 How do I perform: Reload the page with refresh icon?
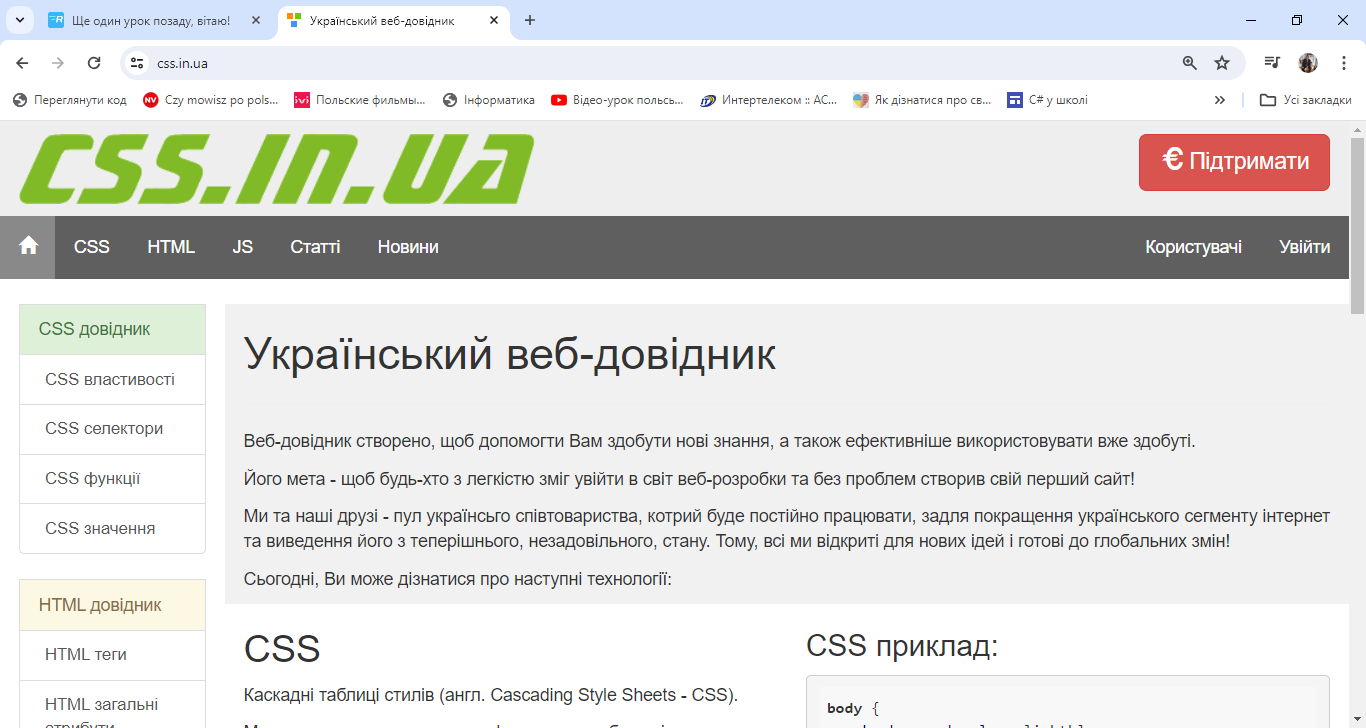(x=94, y=62)
